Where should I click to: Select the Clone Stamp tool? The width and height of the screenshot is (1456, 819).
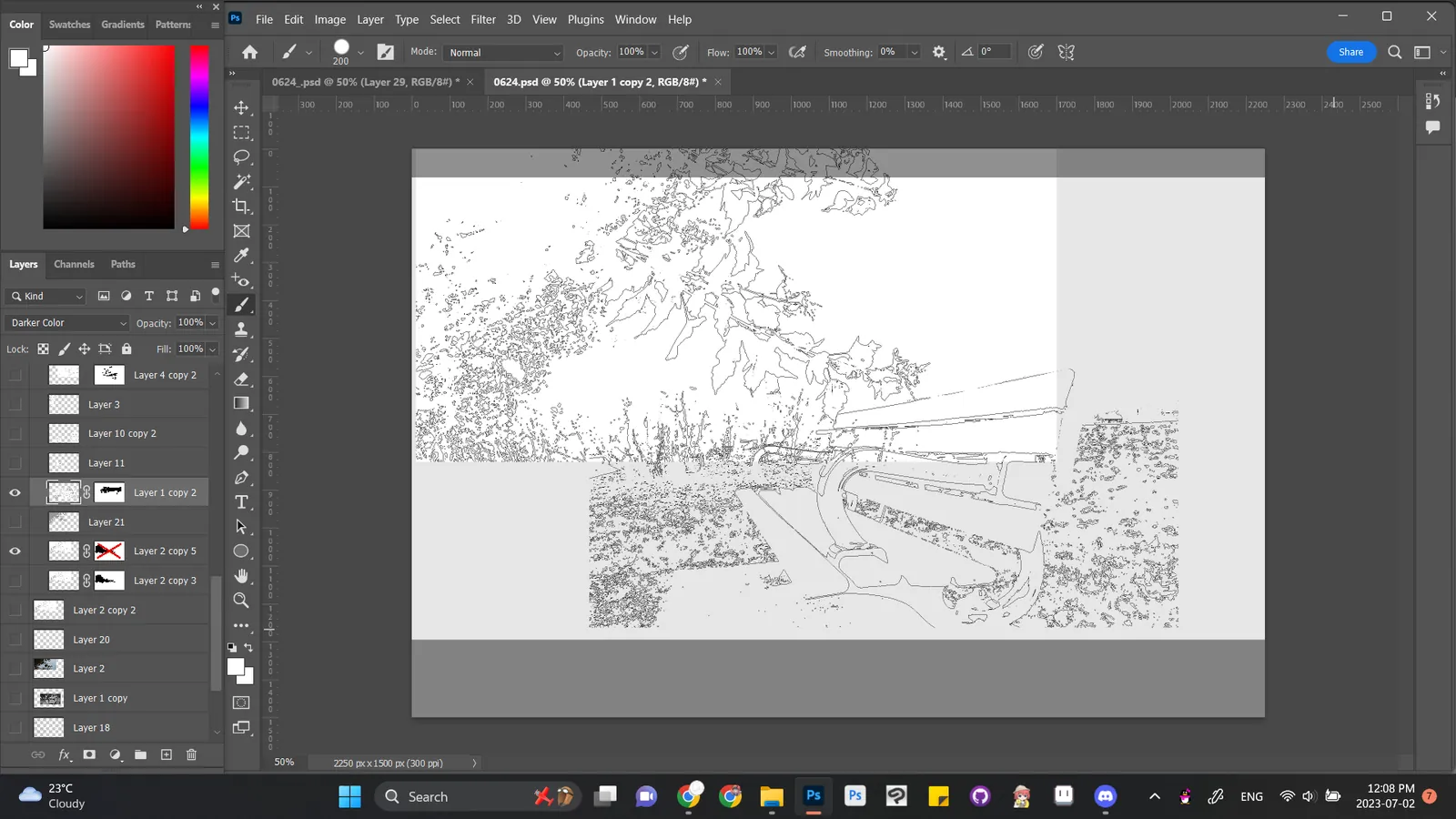(x=241, y=329)
